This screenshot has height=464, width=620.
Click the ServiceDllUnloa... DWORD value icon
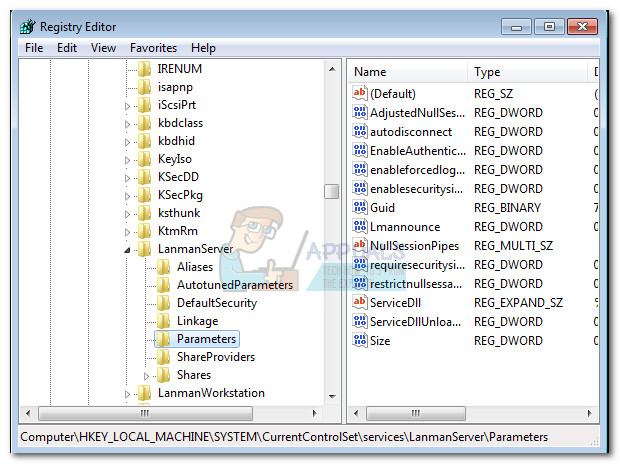(360, 321)
